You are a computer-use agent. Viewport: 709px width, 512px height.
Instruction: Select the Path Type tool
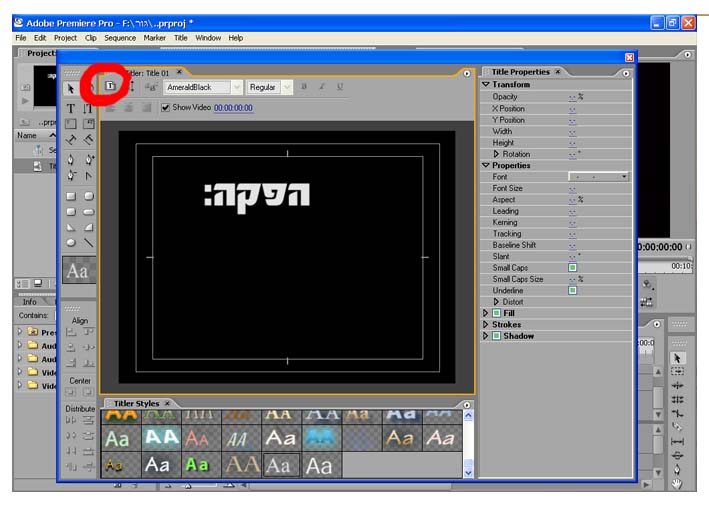[x=71, y=140]
